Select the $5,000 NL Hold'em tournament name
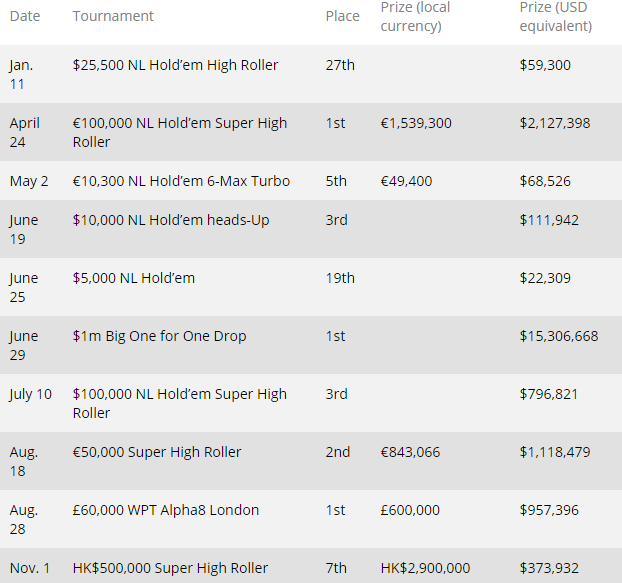The height and width of the screenshot is (583, 622). [133, 278]
